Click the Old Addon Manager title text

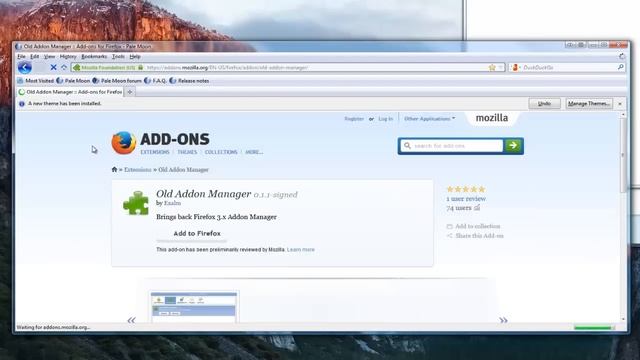[x=203, y=194]
